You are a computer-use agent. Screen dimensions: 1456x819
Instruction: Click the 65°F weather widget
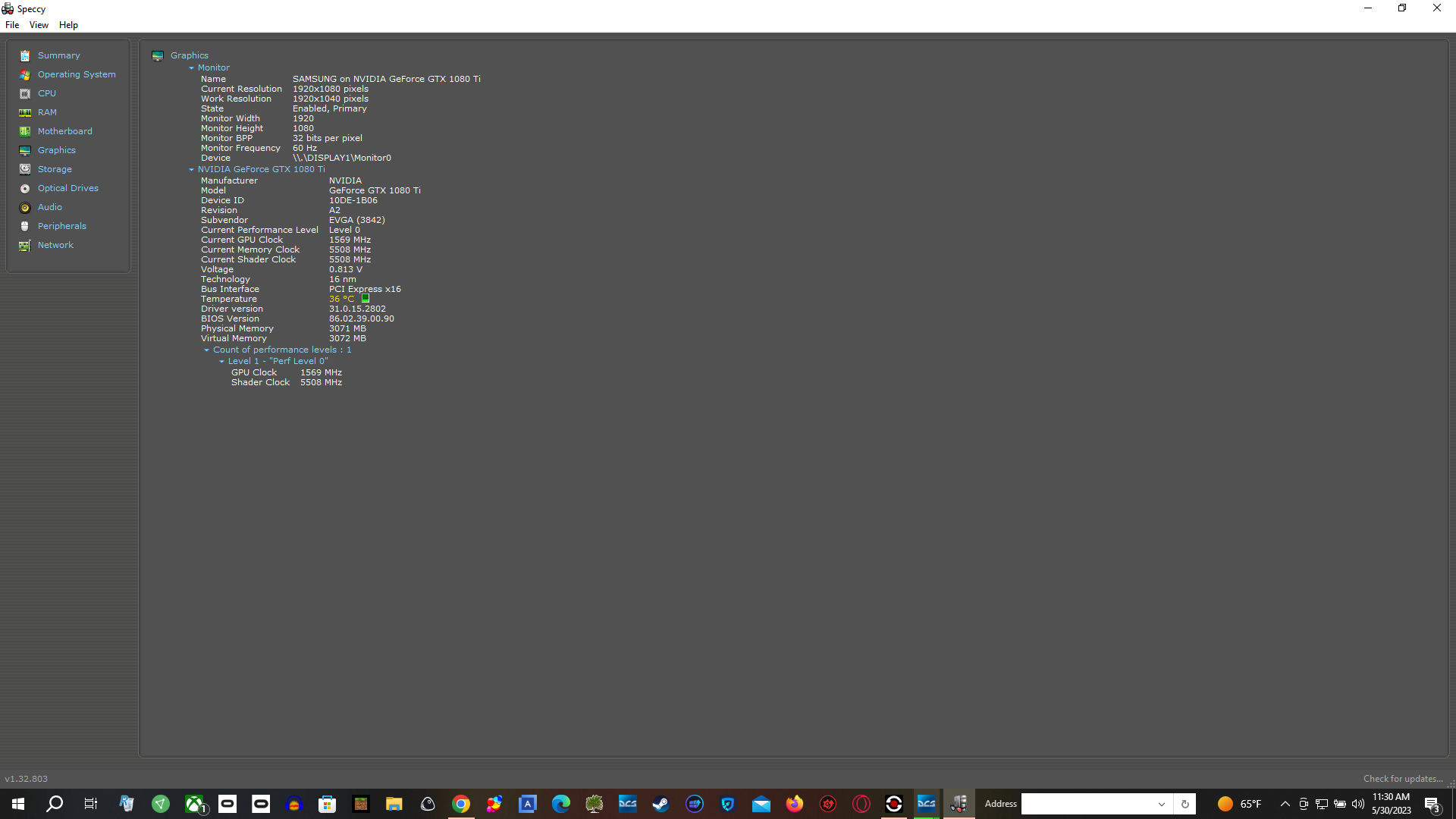click(x=1239, y=804)
